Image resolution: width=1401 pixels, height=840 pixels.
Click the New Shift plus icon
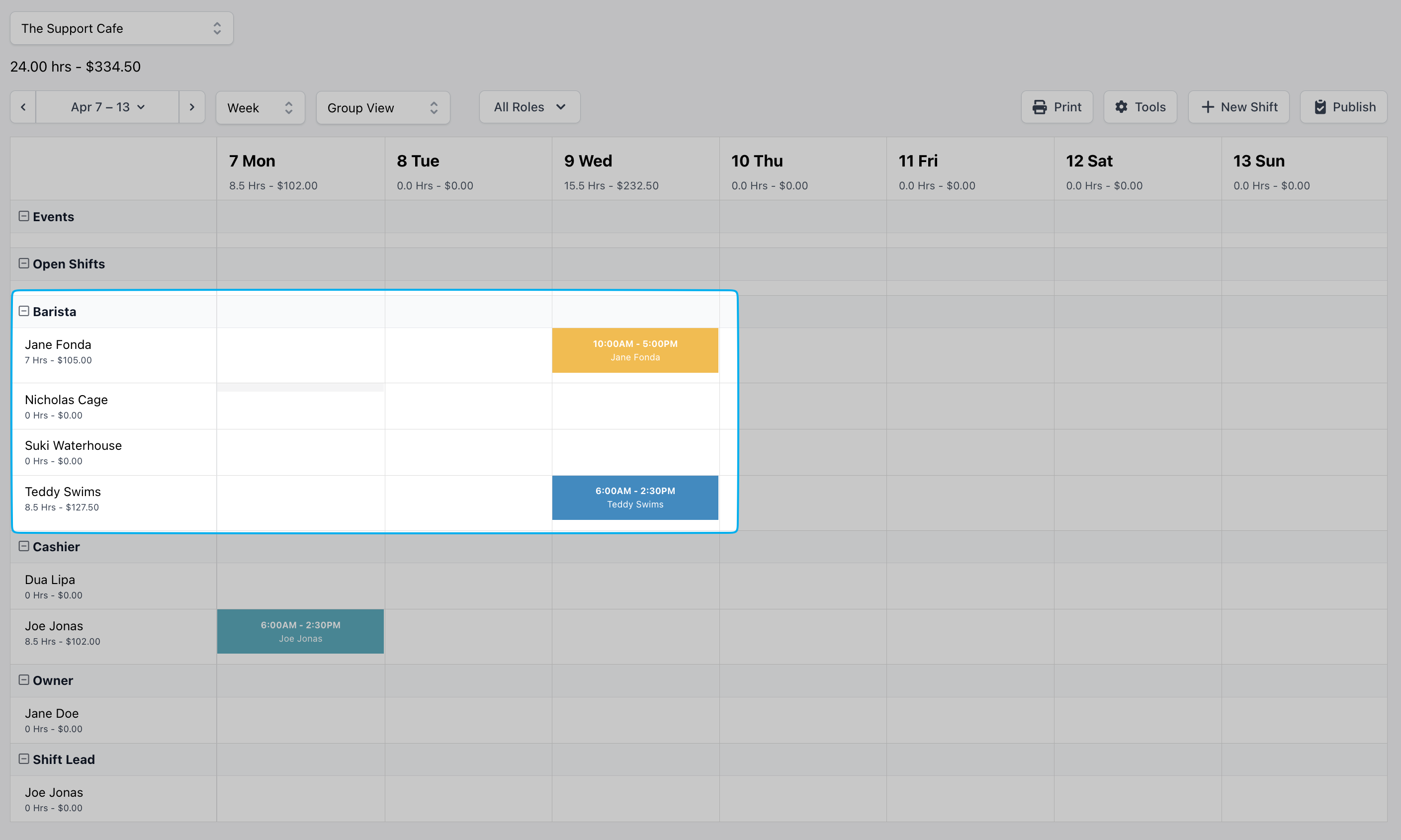1208,107
